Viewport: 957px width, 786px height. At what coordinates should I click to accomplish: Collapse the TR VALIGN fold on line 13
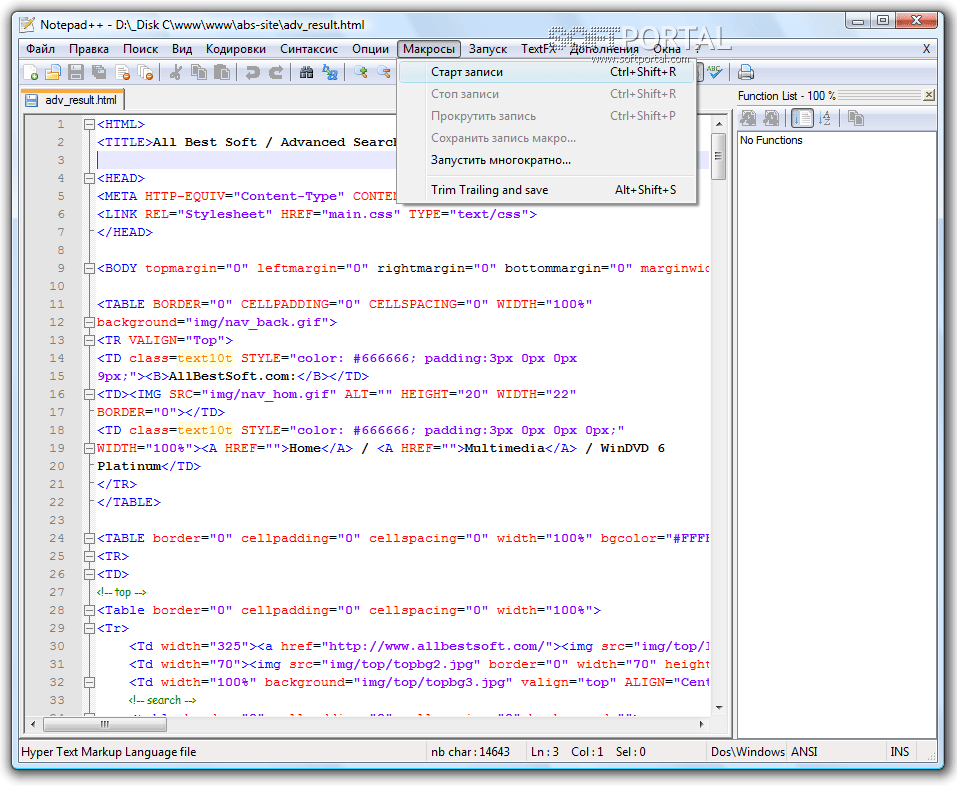89,340
